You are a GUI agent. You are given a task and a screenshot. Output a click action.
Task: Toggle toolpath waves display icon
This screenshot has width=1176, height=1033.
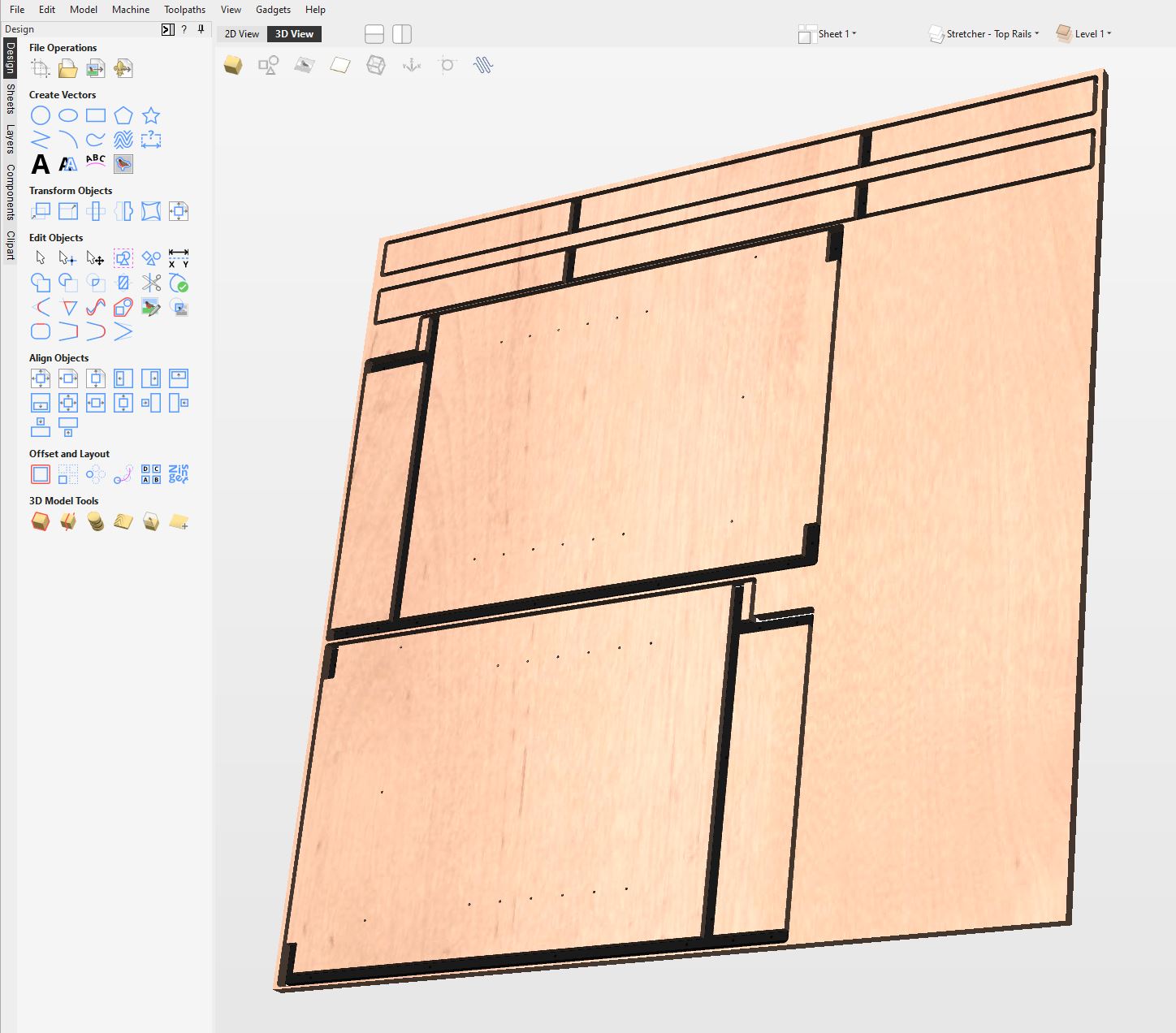coord(483,65)
